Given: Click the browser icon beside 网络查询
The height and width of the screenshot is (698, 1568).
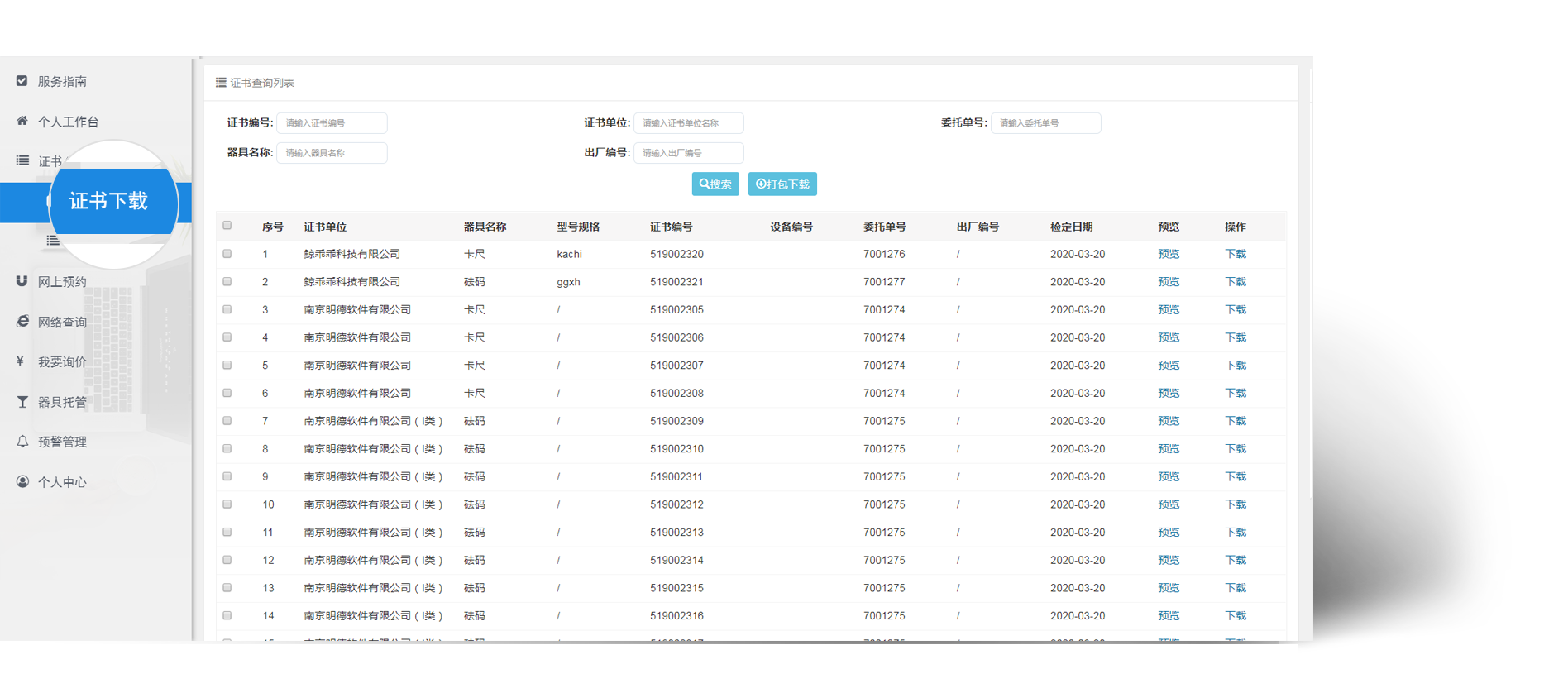Looking at the screenshot, I should 22,321.
